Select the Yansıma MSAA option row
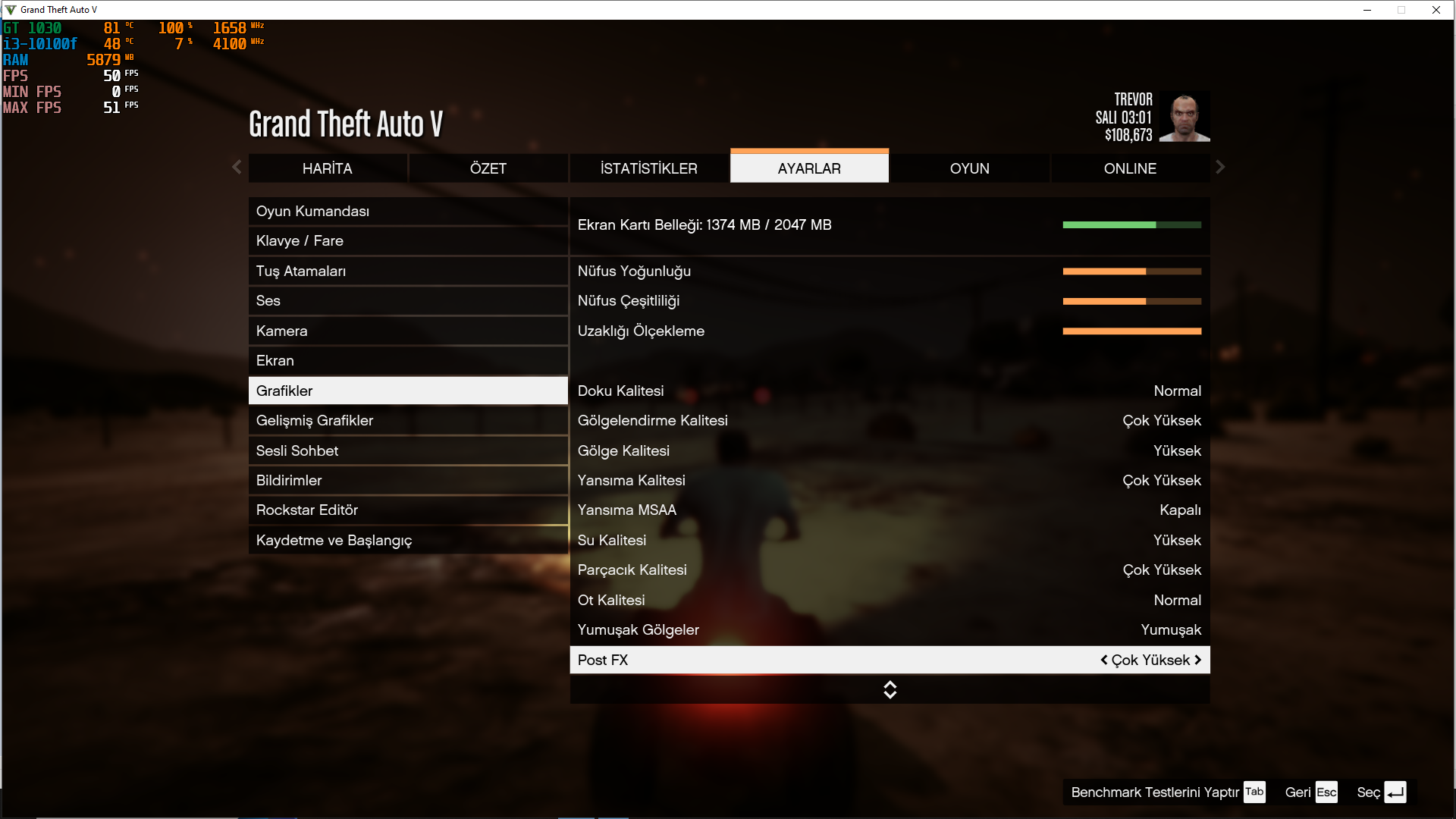Viewport: 1456px width, 819px height. click(x=889, y=510)
